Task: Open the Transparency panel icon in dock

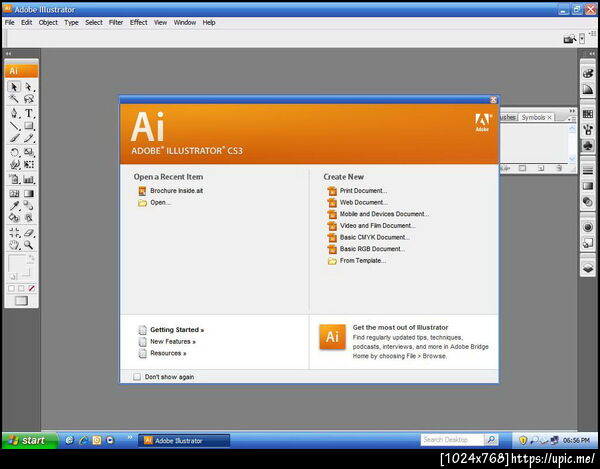Action: pos(588,202)
